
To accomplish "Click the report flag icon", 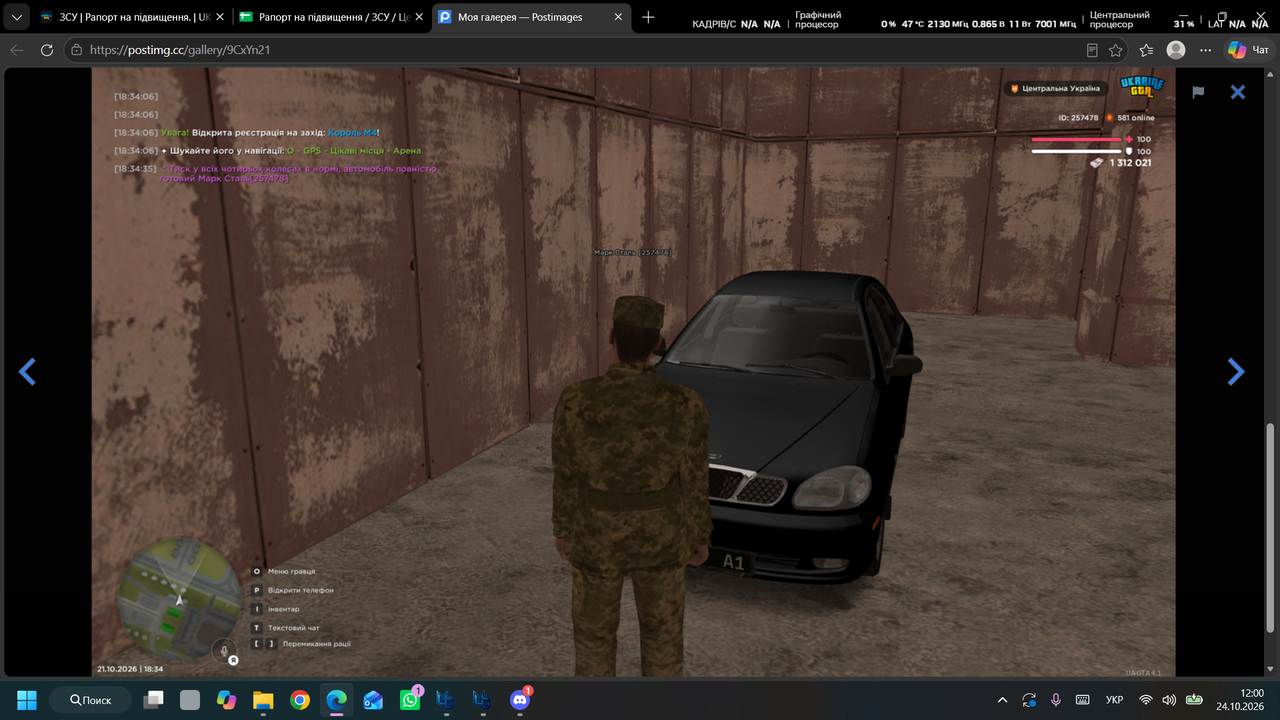I will click(x=1198, y=92).
